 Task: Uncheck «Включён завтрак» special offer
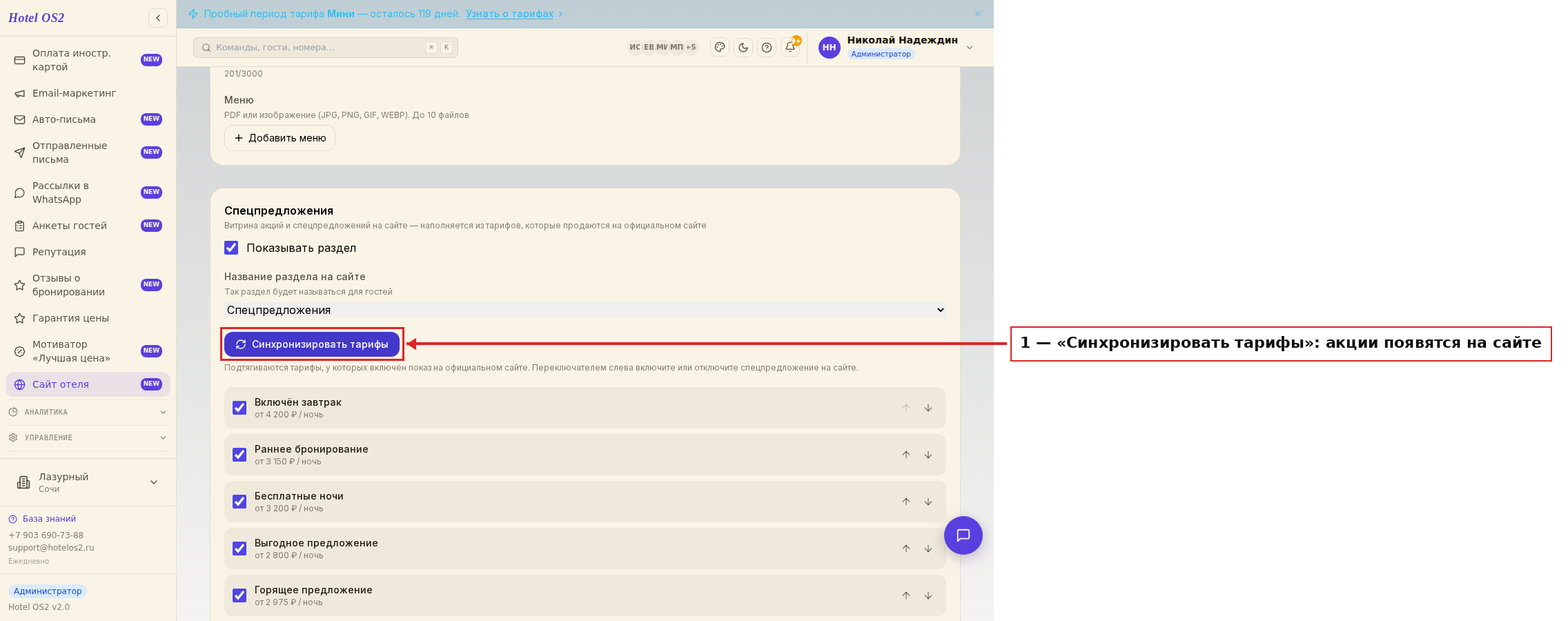(239, 408)
